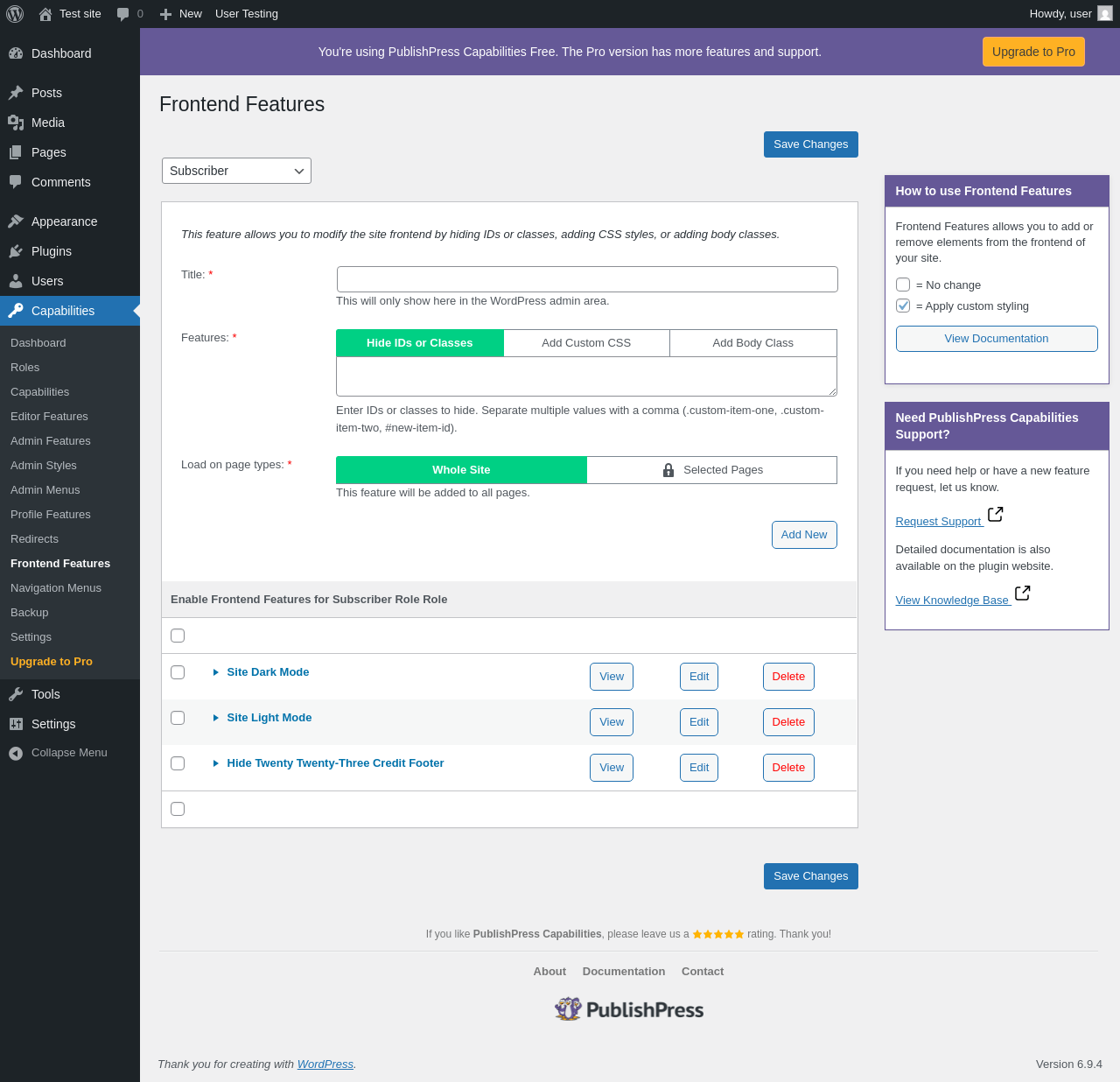1120x1082 pixels.
Task: Click the Appearance paintbrush icon
Action: pos(16,221)
